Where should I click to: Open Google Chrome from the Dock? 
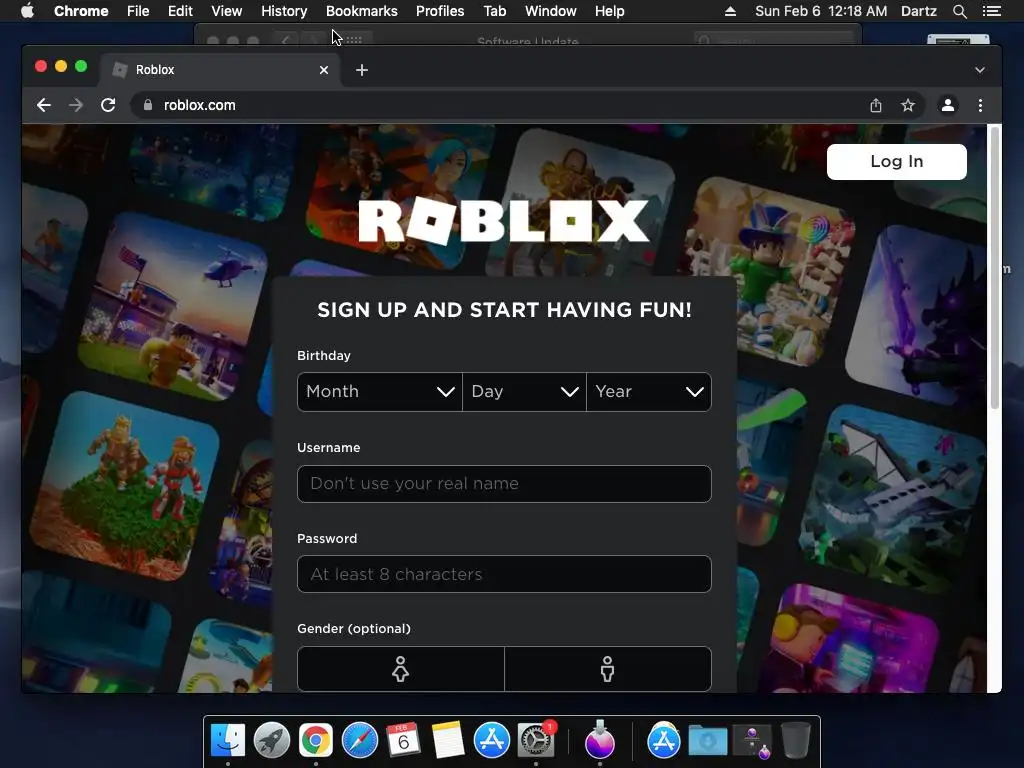(x=315, y=741)
